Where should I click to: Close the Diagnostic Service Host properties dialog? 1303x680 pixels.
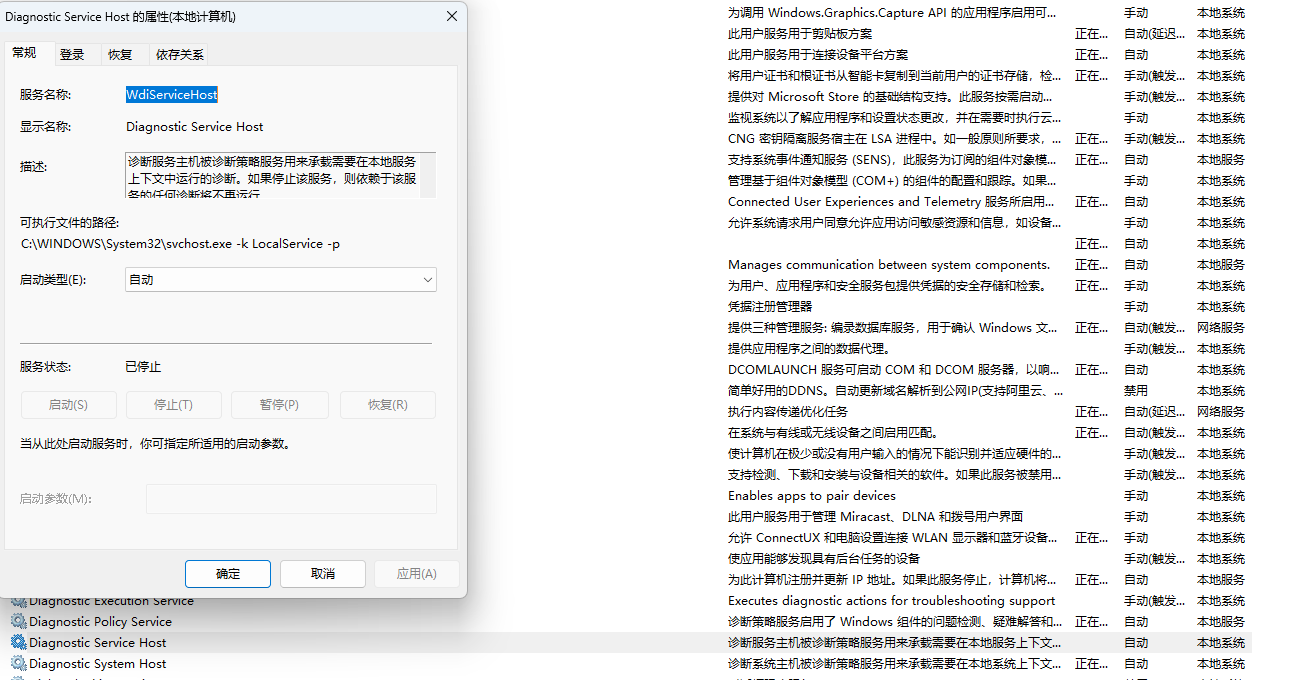click(452, 16)
